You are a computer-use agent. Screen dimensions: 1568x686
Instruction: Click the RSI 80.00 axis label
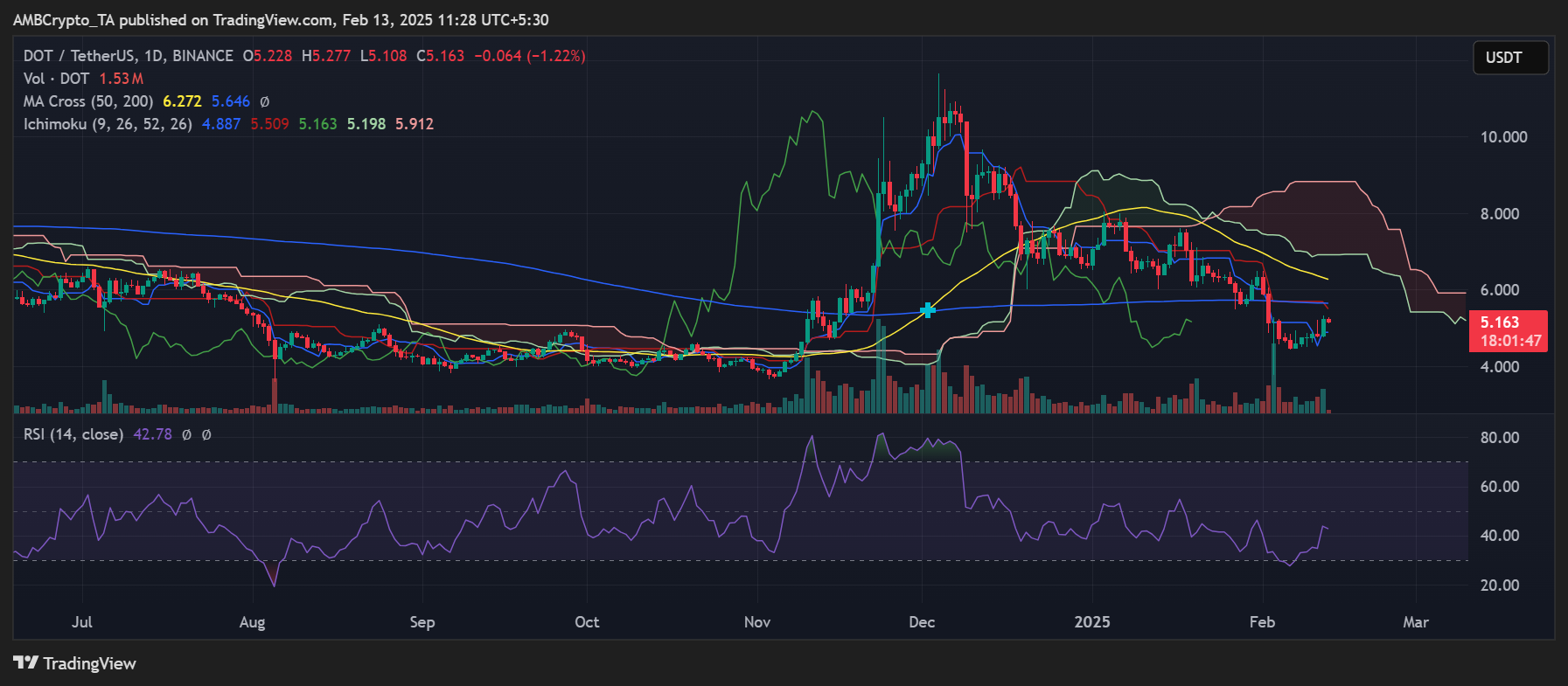click(x=1500, y=438)
